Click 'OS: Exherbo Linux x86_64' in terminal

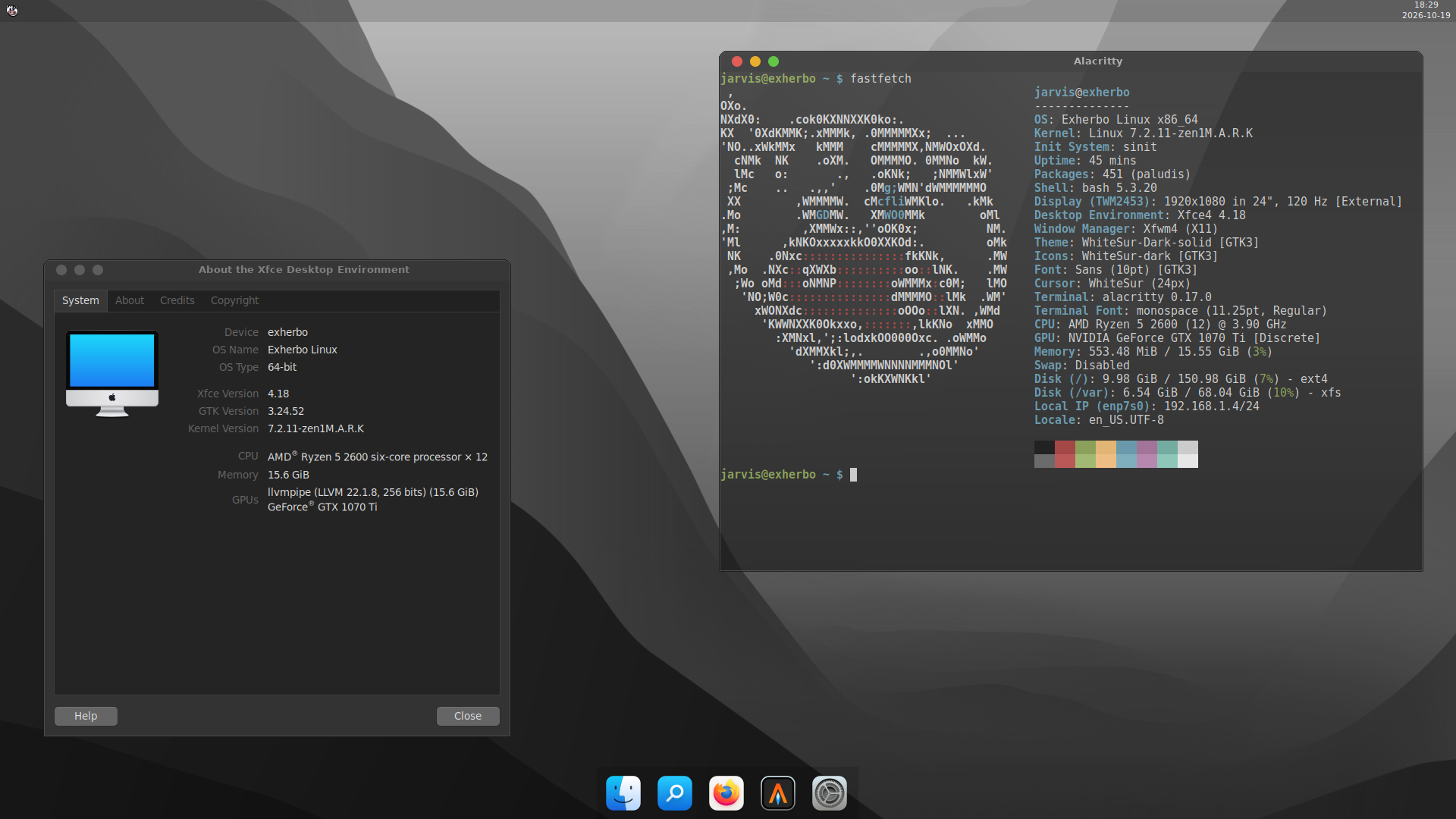pyautogui.click(x=1116, y=120)
